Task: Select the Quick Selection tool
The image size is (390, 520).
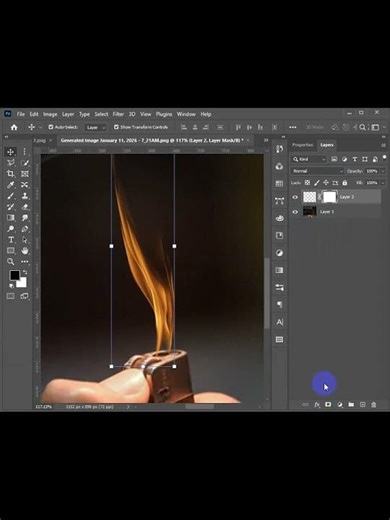Action: pos(24,163)
